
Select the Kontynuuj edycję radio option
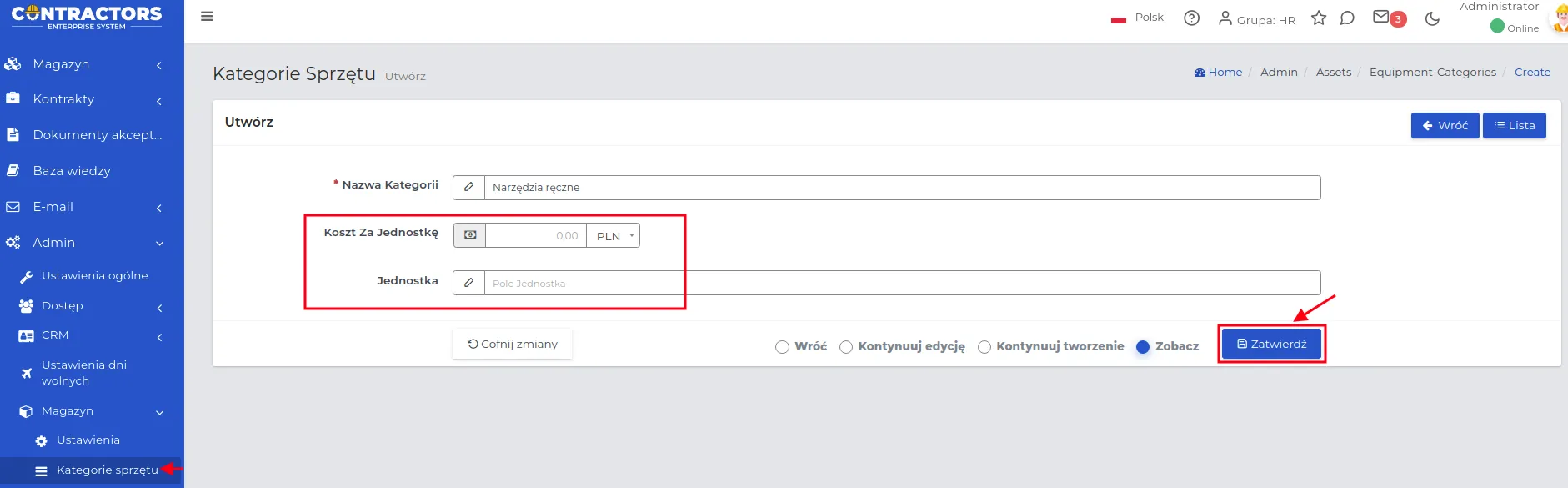[846, 347]
